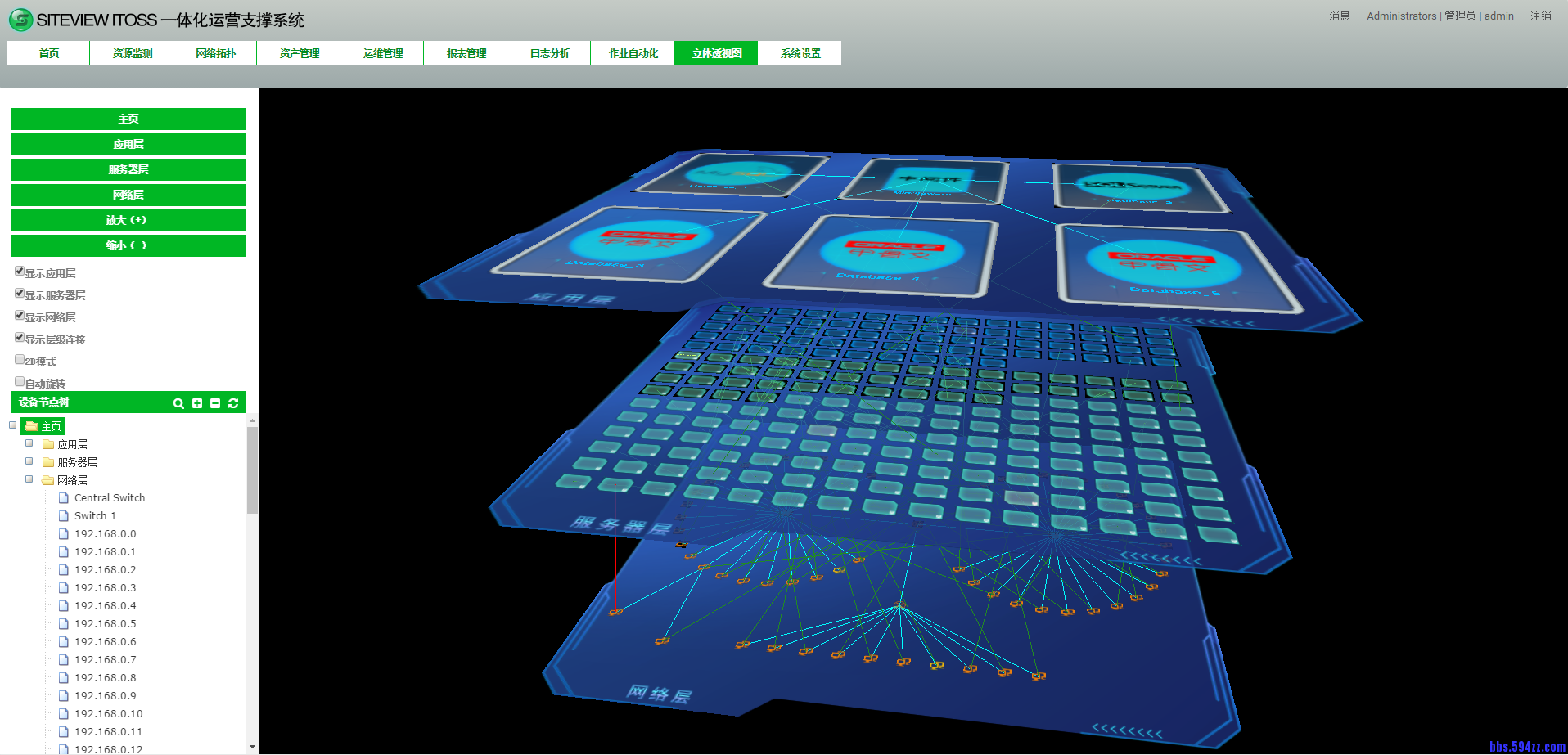Image resolution: width=1568 pixels, height=755 pixels.
Task: Collapse the 网络层 tree node
Action: (29, 479)
